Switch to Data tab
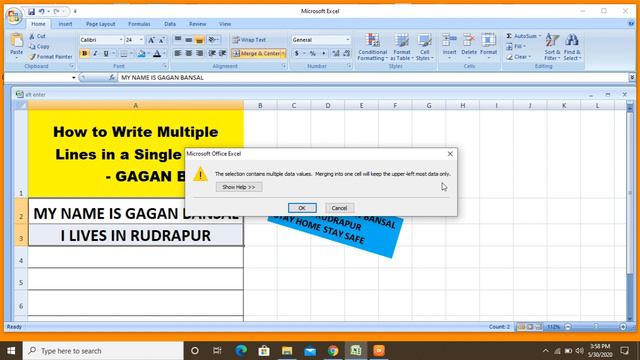The height and width of the screenshot is (360, 640). tap(170, 24)
